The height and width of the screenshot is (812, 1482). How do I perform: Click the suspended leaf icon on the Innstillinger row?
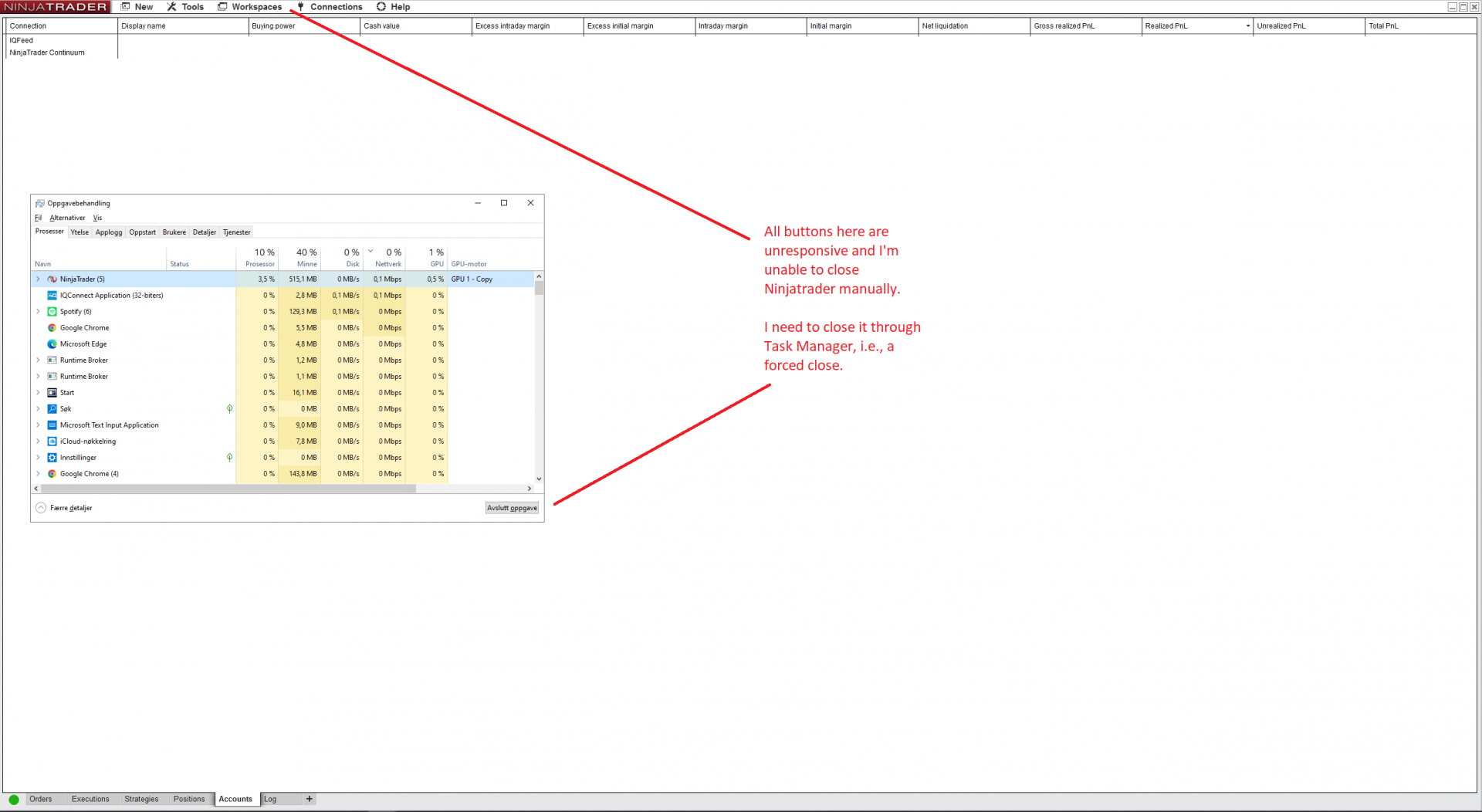(x=229, y=458)
